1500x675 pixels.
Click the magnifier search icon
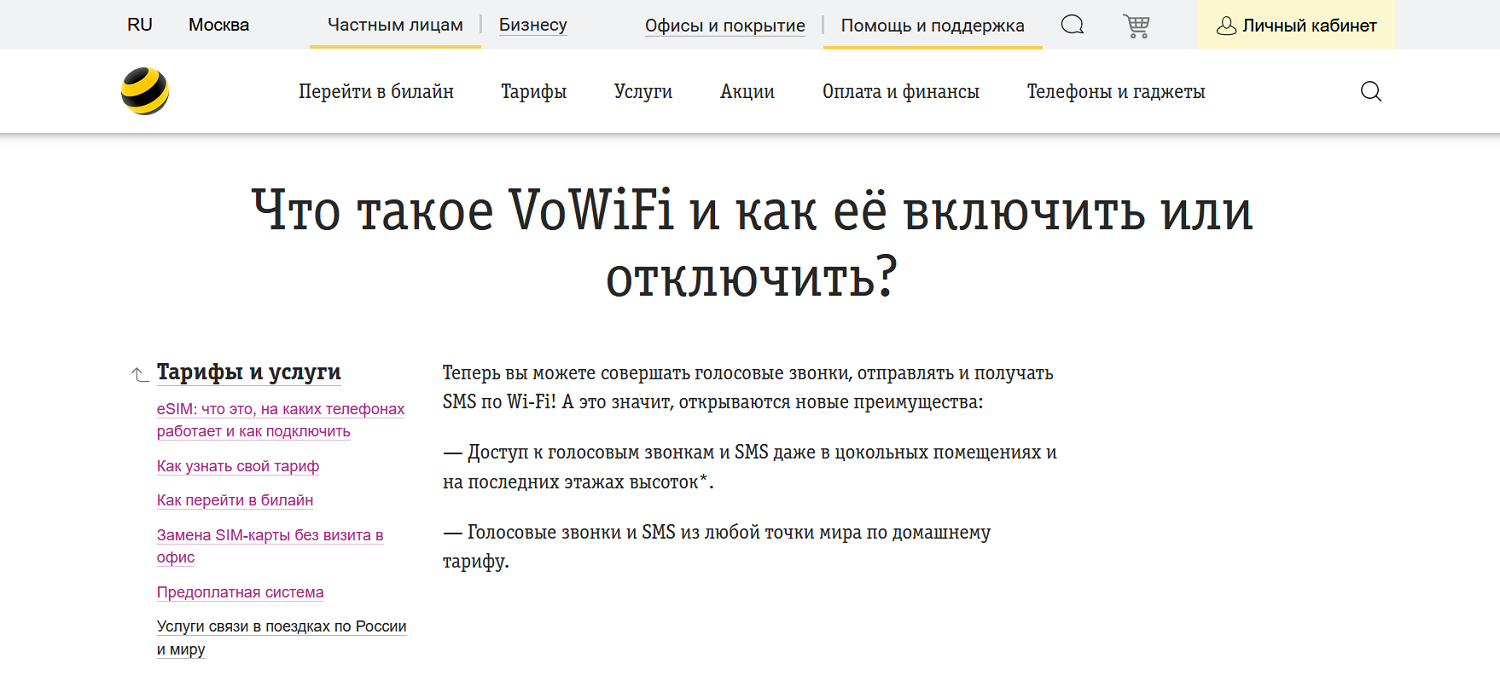pyautogui.click(x=1371, y=92)
